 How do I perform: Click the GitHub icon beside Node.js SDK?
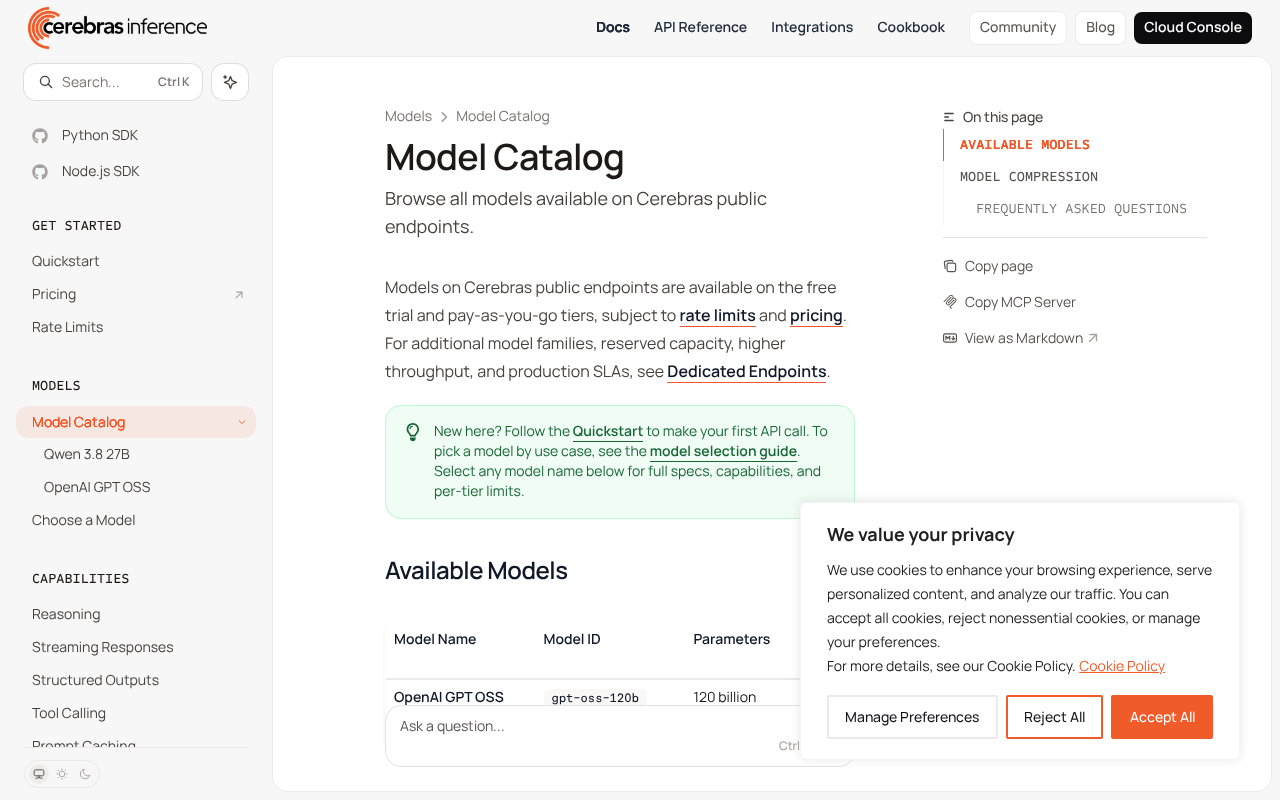(40, 172)
